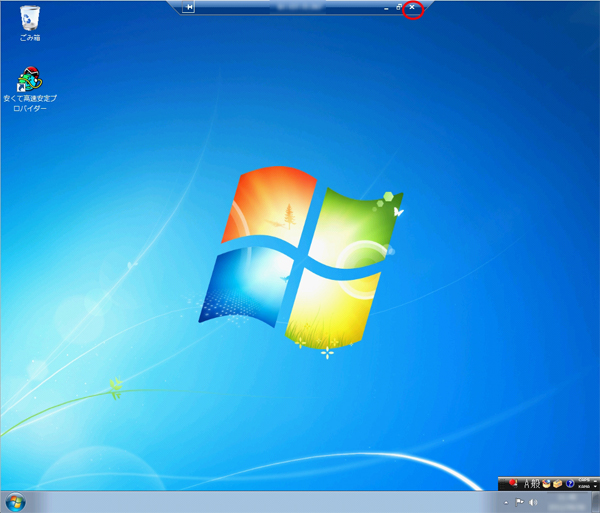The image size is (600, 513).
Task: Open the IME Pad icon
Action: tap(546, 484)
